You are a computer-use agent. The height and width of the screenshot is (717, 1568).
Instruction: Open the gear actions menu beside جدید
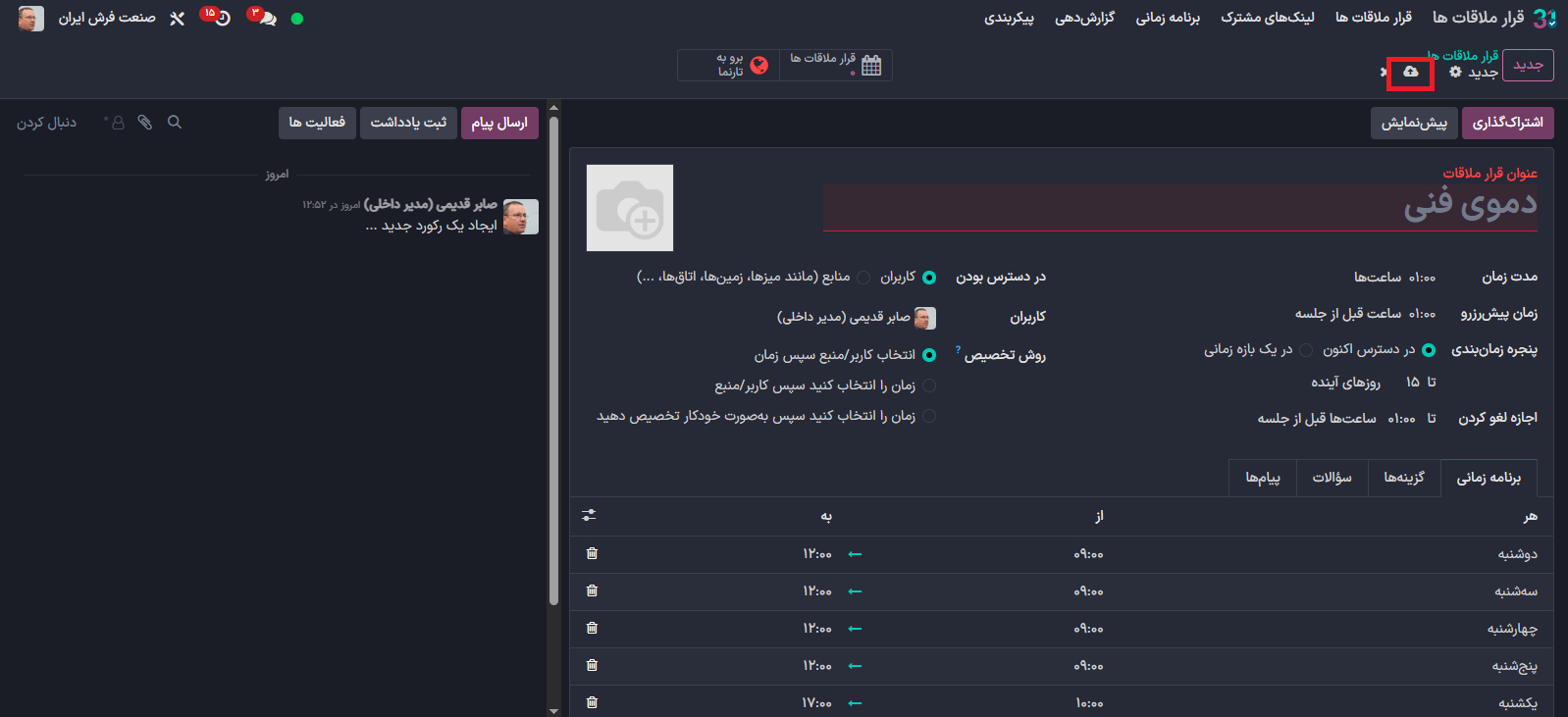point(1455,73)
